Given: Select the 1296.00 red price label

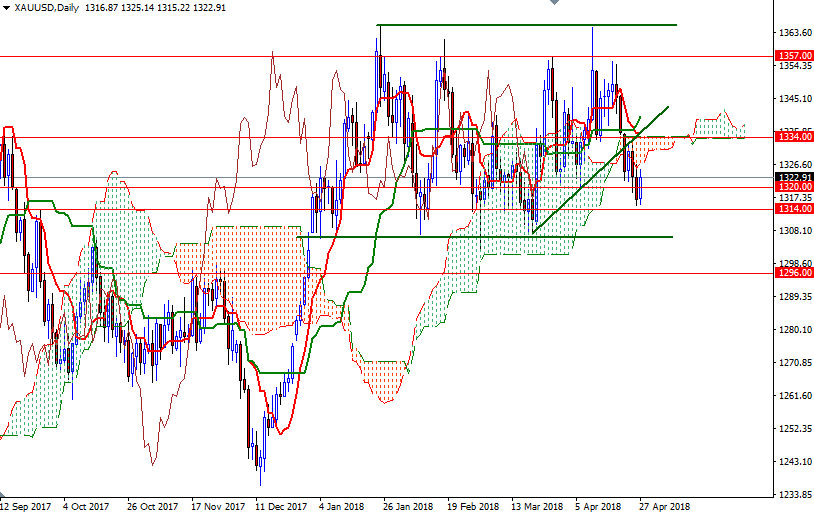Looking at the screenshot, I should tap(794, 273).
